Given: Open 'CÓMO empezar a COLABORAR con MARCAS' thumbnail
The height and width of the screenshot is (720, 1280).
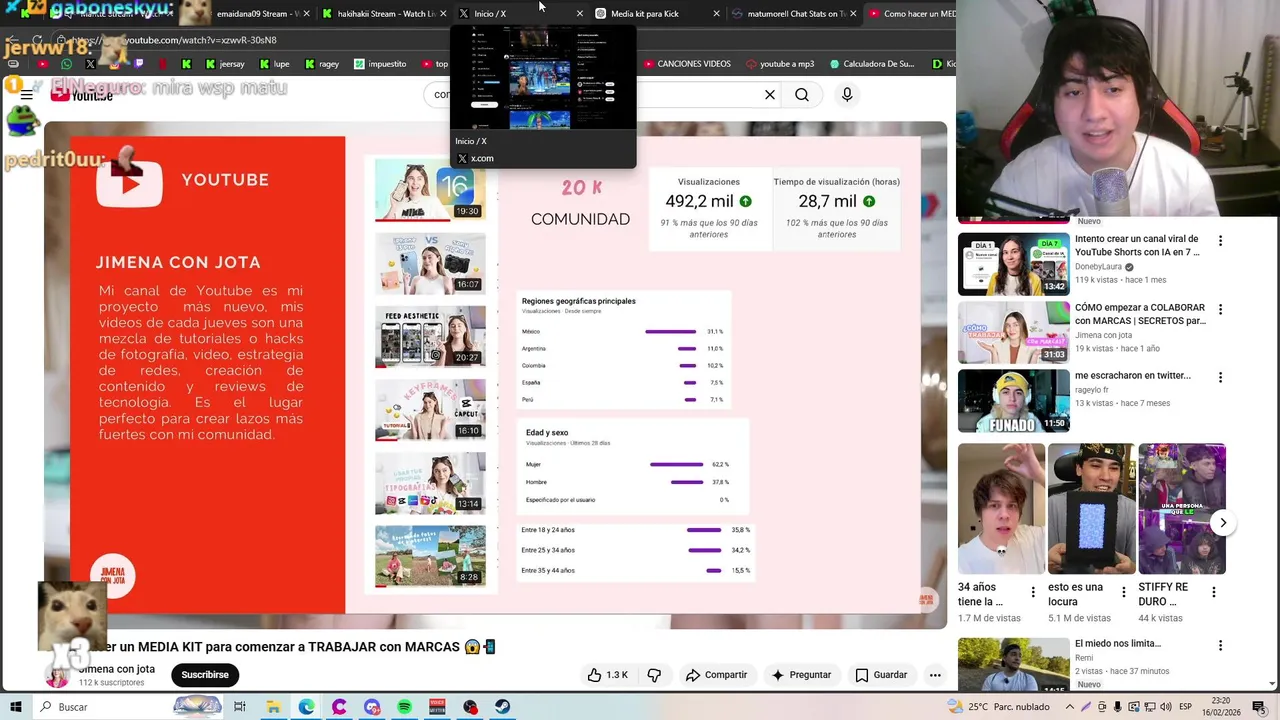Looking at the screenshot, I should coord(1014,333).
